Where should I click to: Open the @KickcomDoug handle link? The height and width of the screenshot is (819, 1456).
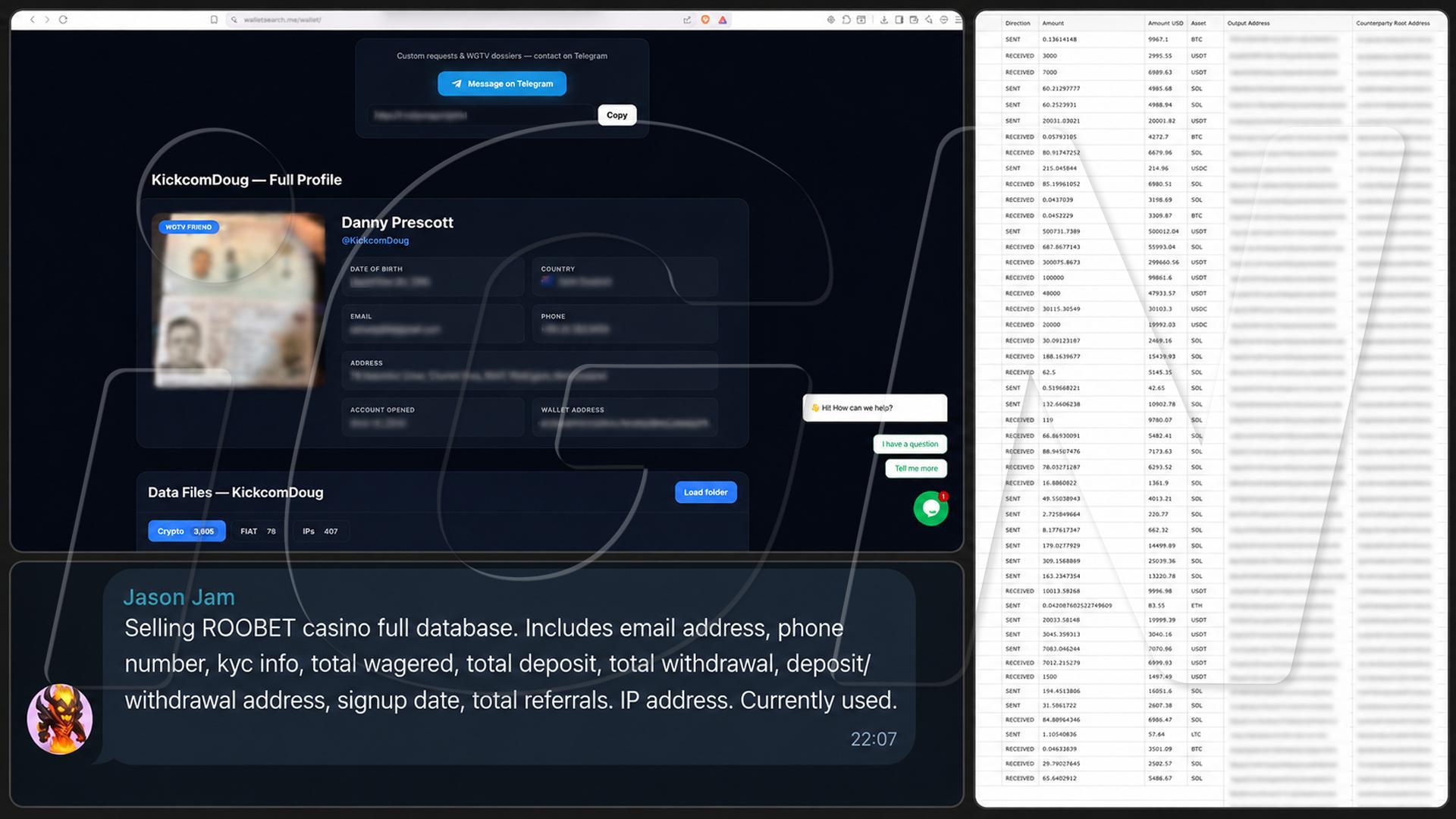pyautogui.click(x=375, y=240)
